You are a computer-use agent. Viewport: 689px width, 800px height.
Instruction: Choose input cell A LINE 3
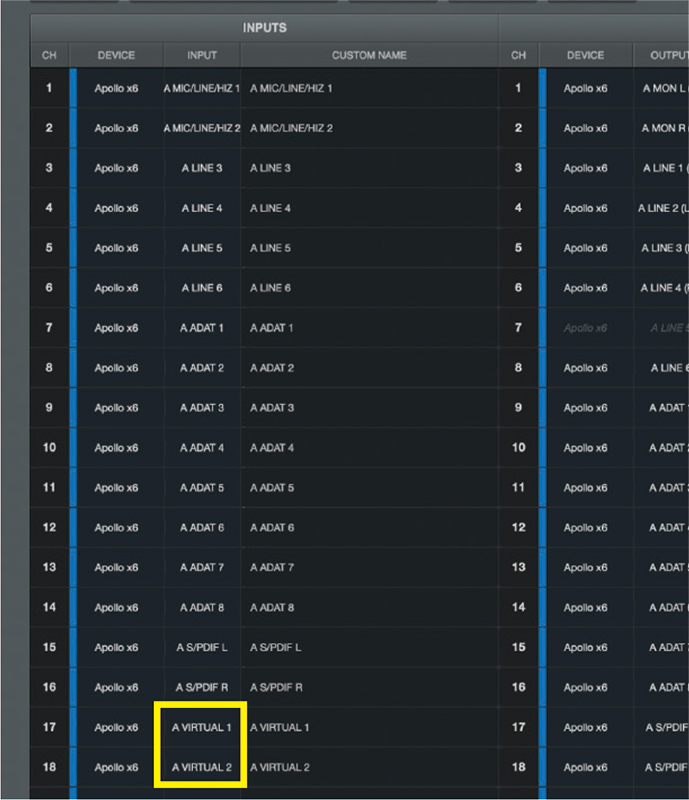202,168
